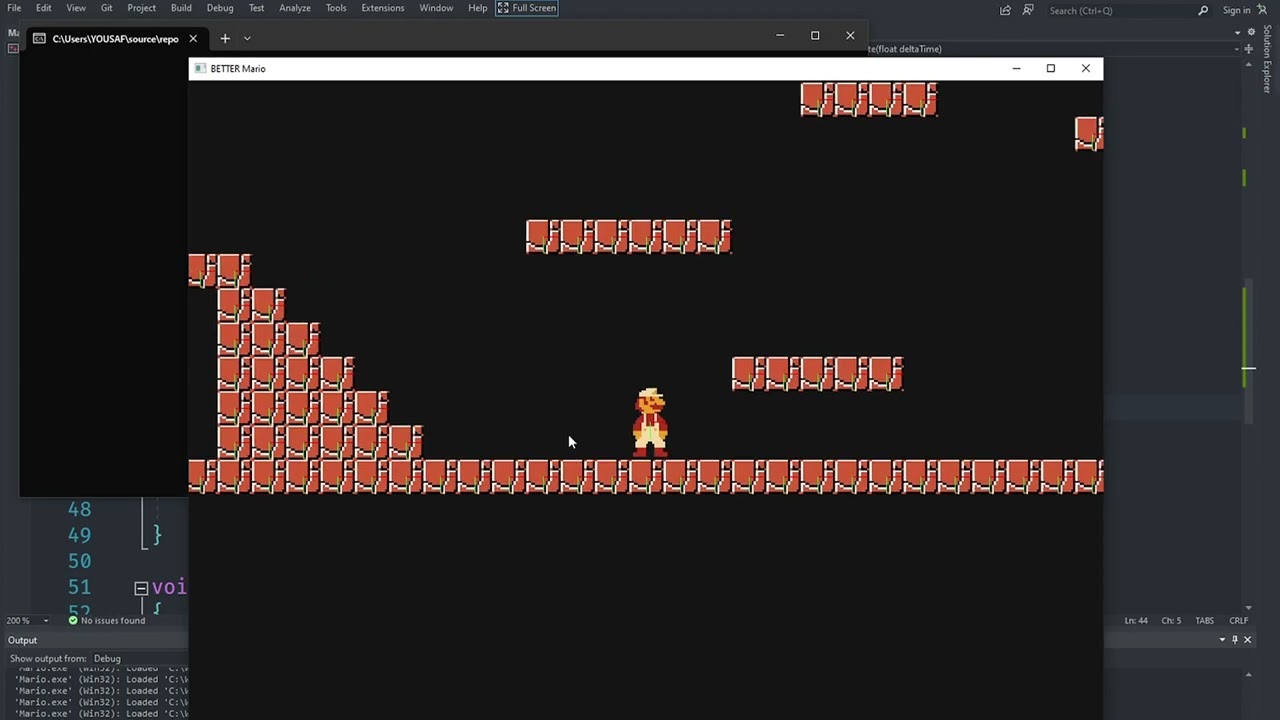Click the Send Feedback icon

[x=1028, y=10]
